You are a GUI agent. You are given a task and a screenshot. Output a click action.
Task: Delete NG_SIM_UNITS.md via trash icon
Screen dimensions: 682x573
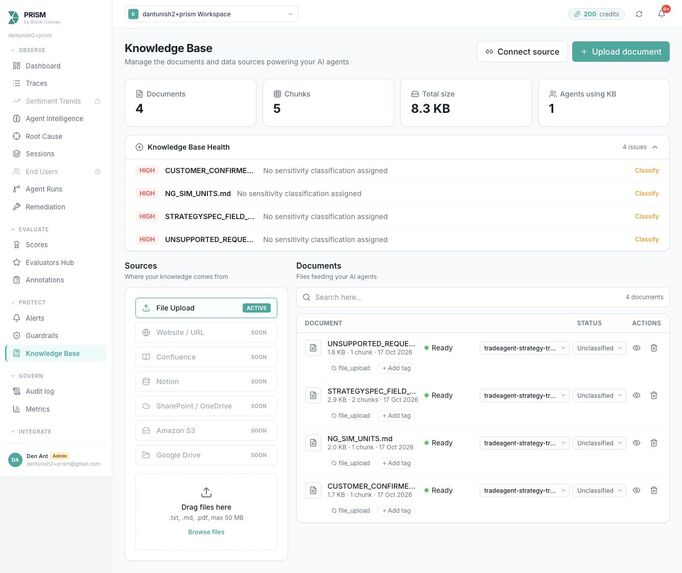(653, 443)
